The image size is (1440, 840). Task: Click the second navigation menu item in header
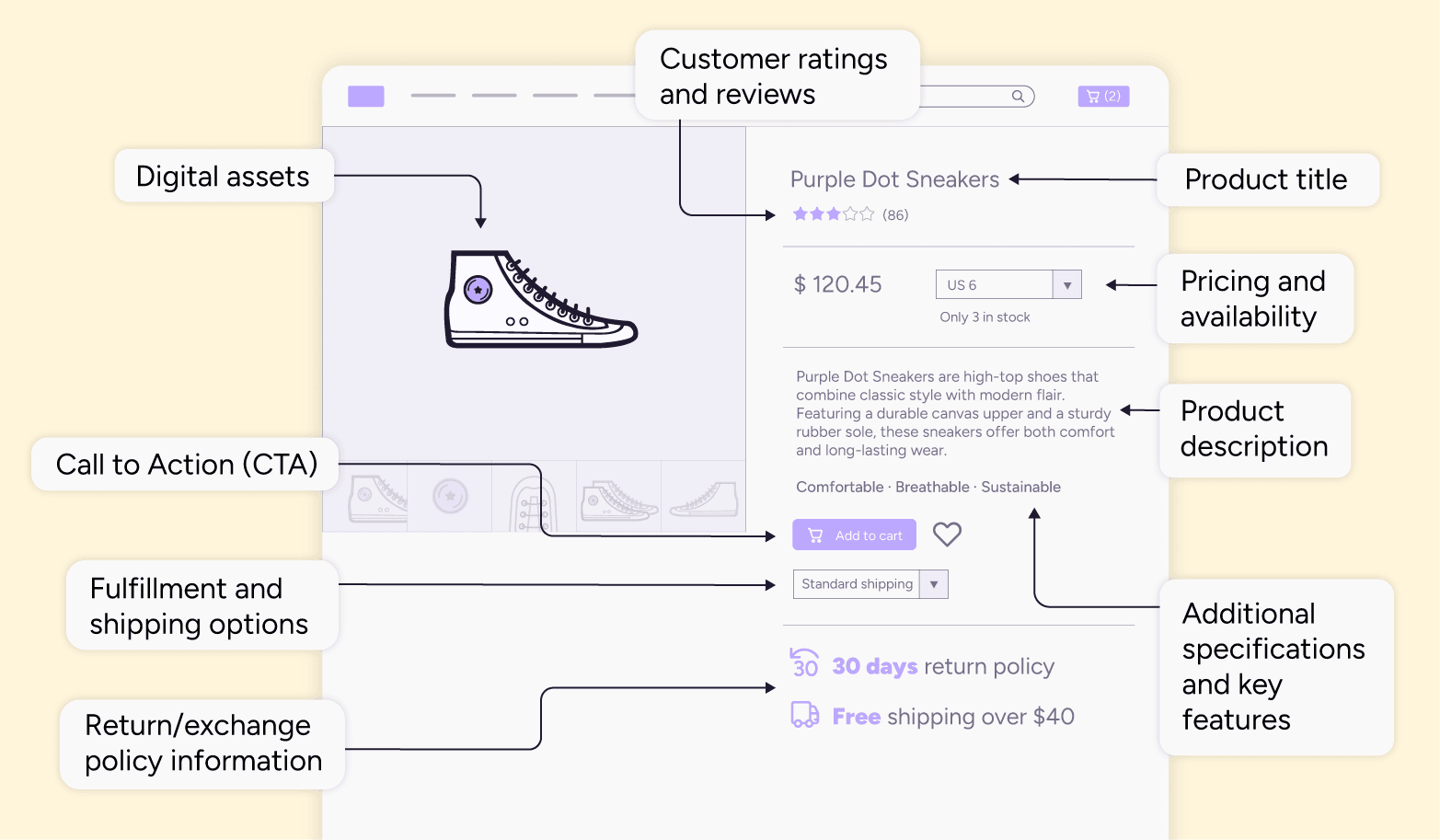[494, 96]
